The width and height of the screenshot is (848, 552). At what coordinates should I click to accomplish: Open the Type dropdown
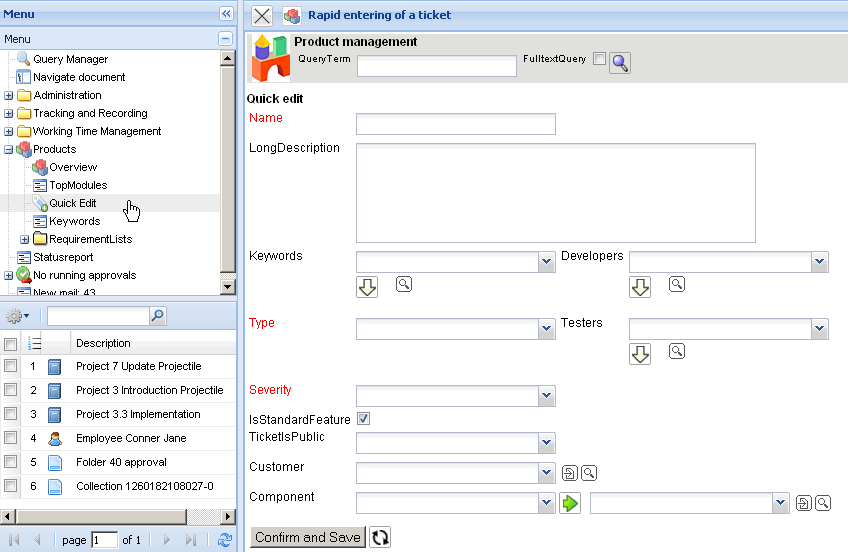[x=547, y=329]
